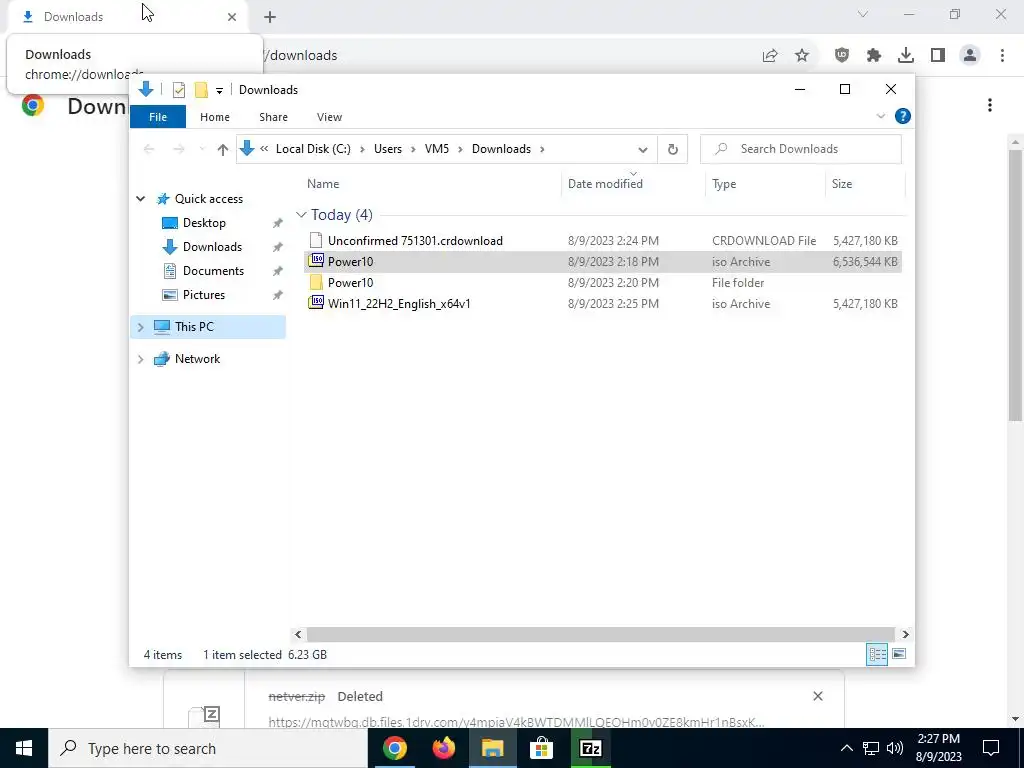The height and width of the screenshot is (768, 1024).
Task: Remove netver.zip from downloads list
Action: [x=818, y=696]
